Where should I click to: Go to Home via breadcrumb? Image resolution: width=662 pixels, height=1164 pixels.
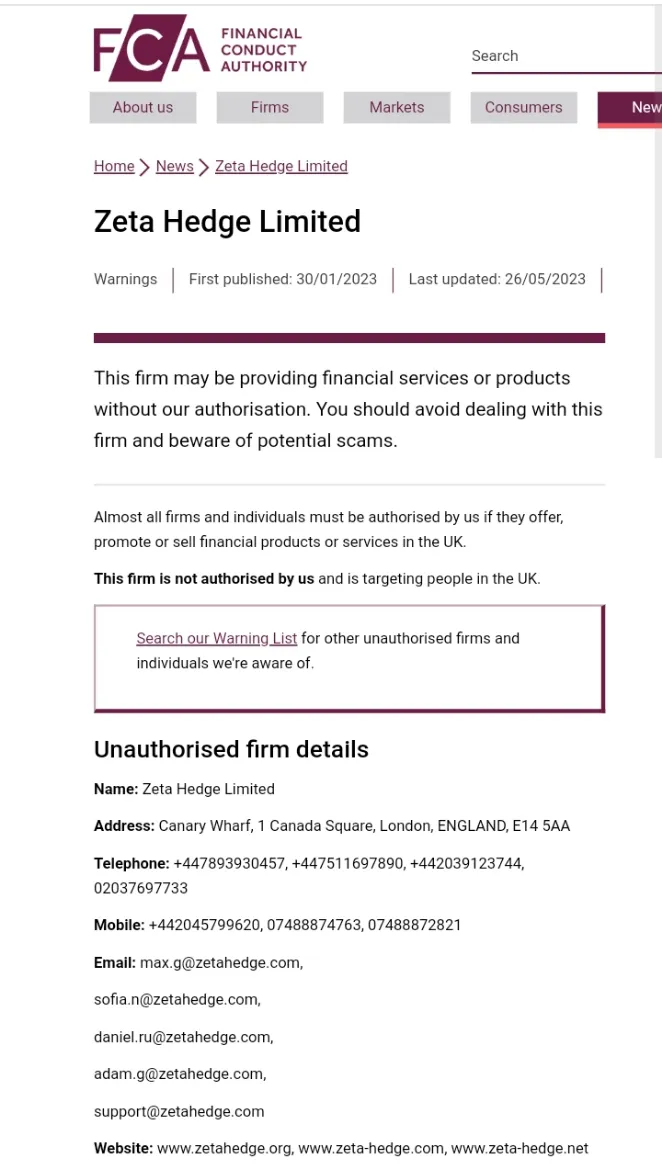tap(114, 166)
